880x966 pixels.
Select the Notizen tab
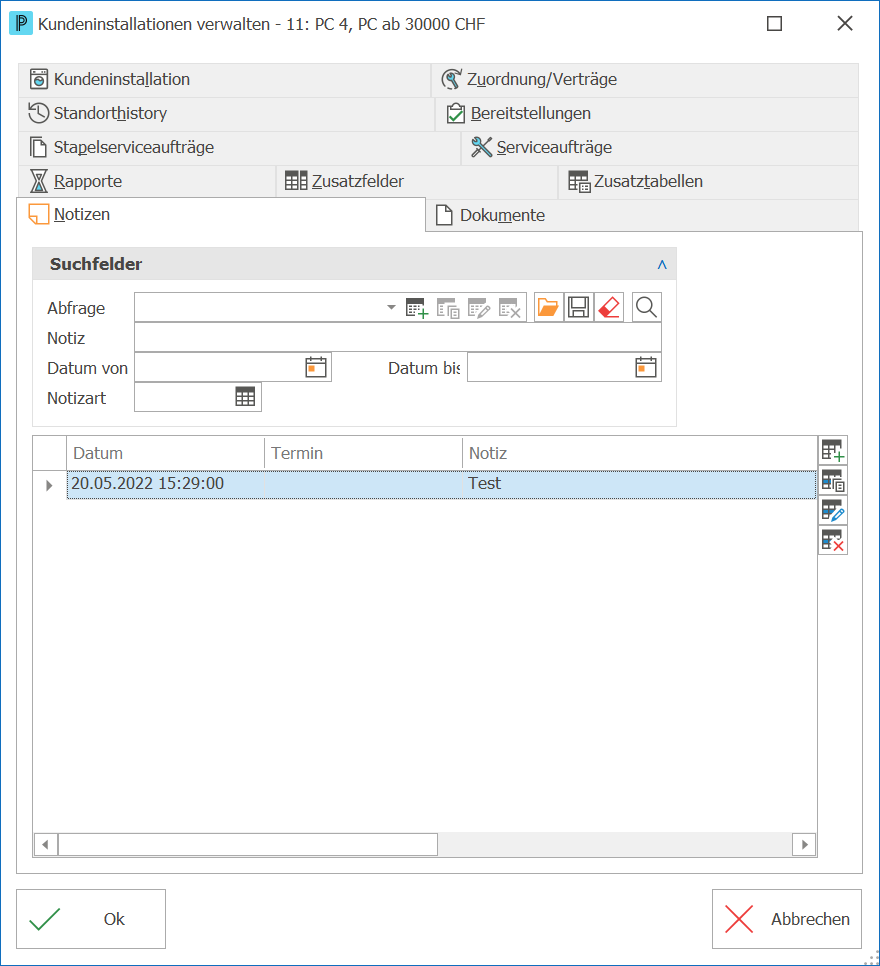221,214
